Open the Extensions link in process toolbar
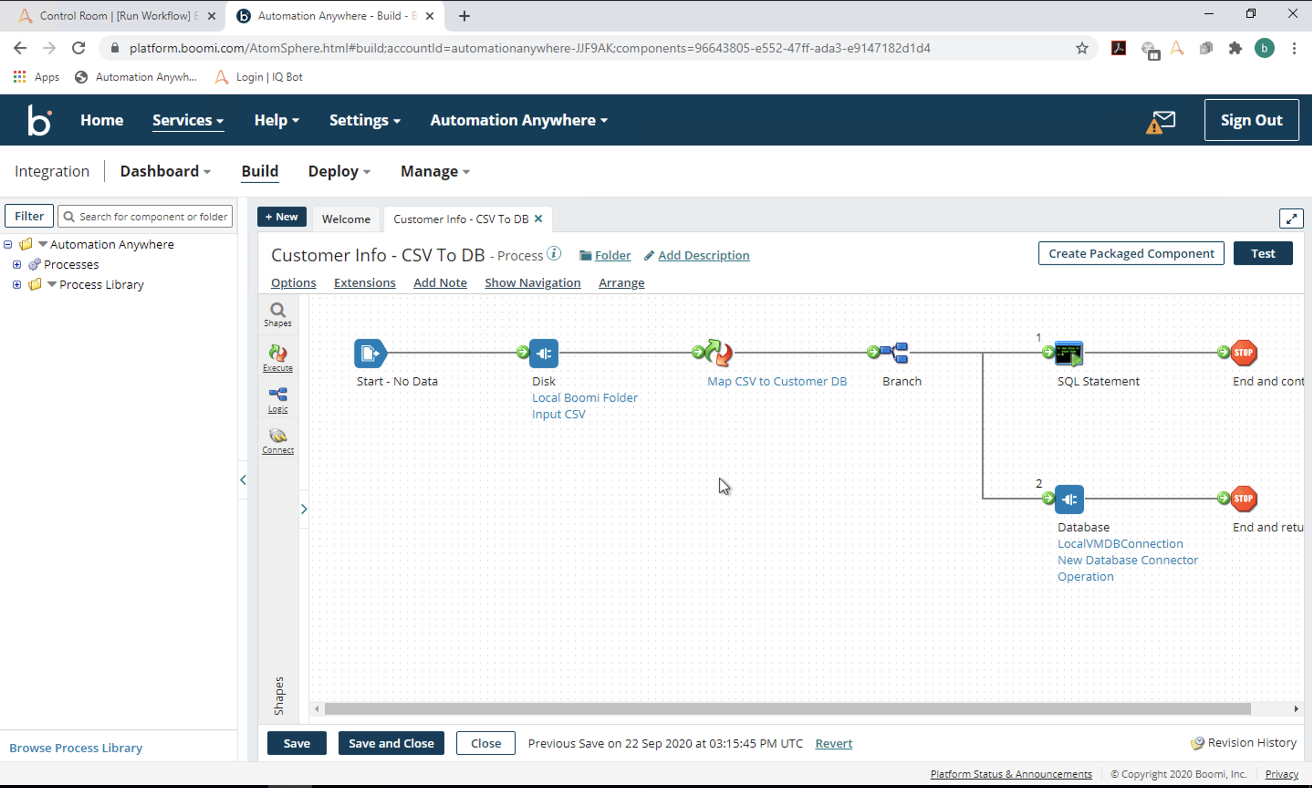 click(x=365, y=283)
